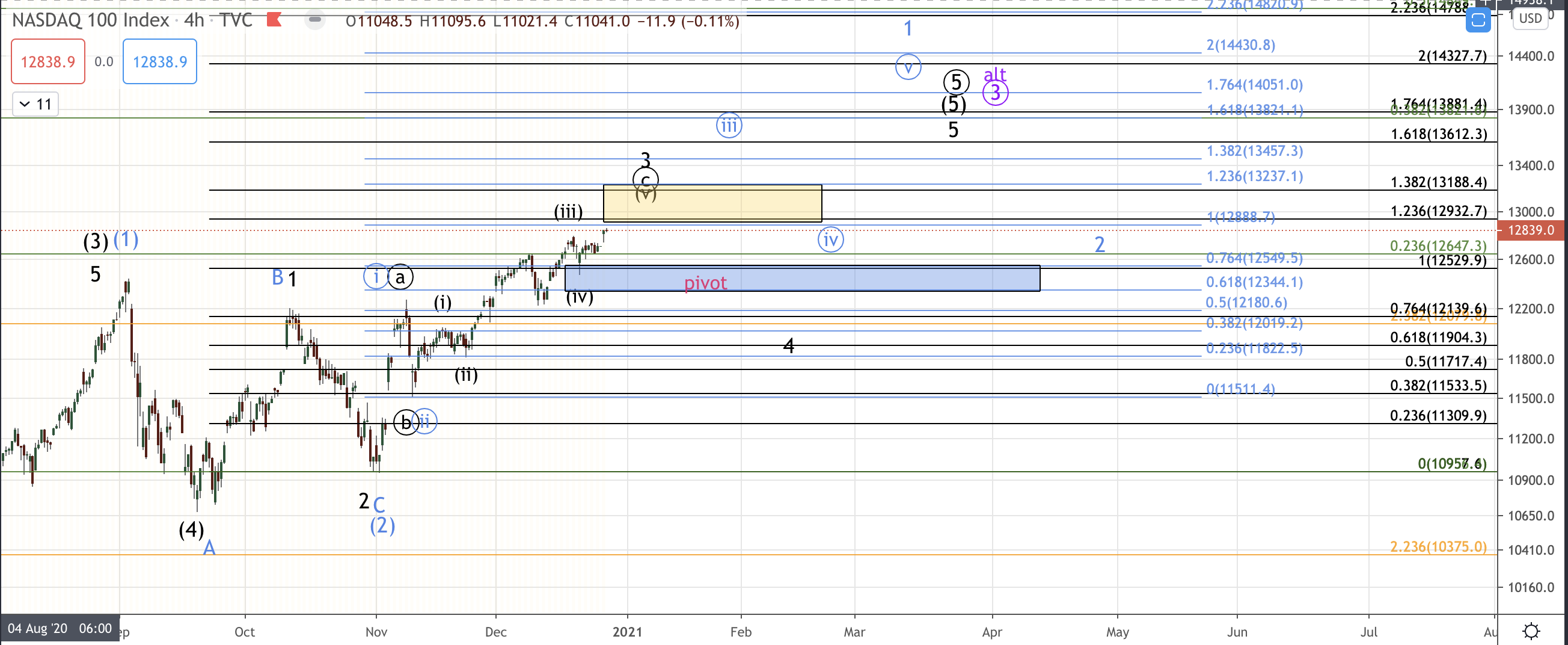Viewport: 1568px width, 645px height.
Task: Select the blue 1 wave label near top
Action: (x=908, y=28)
